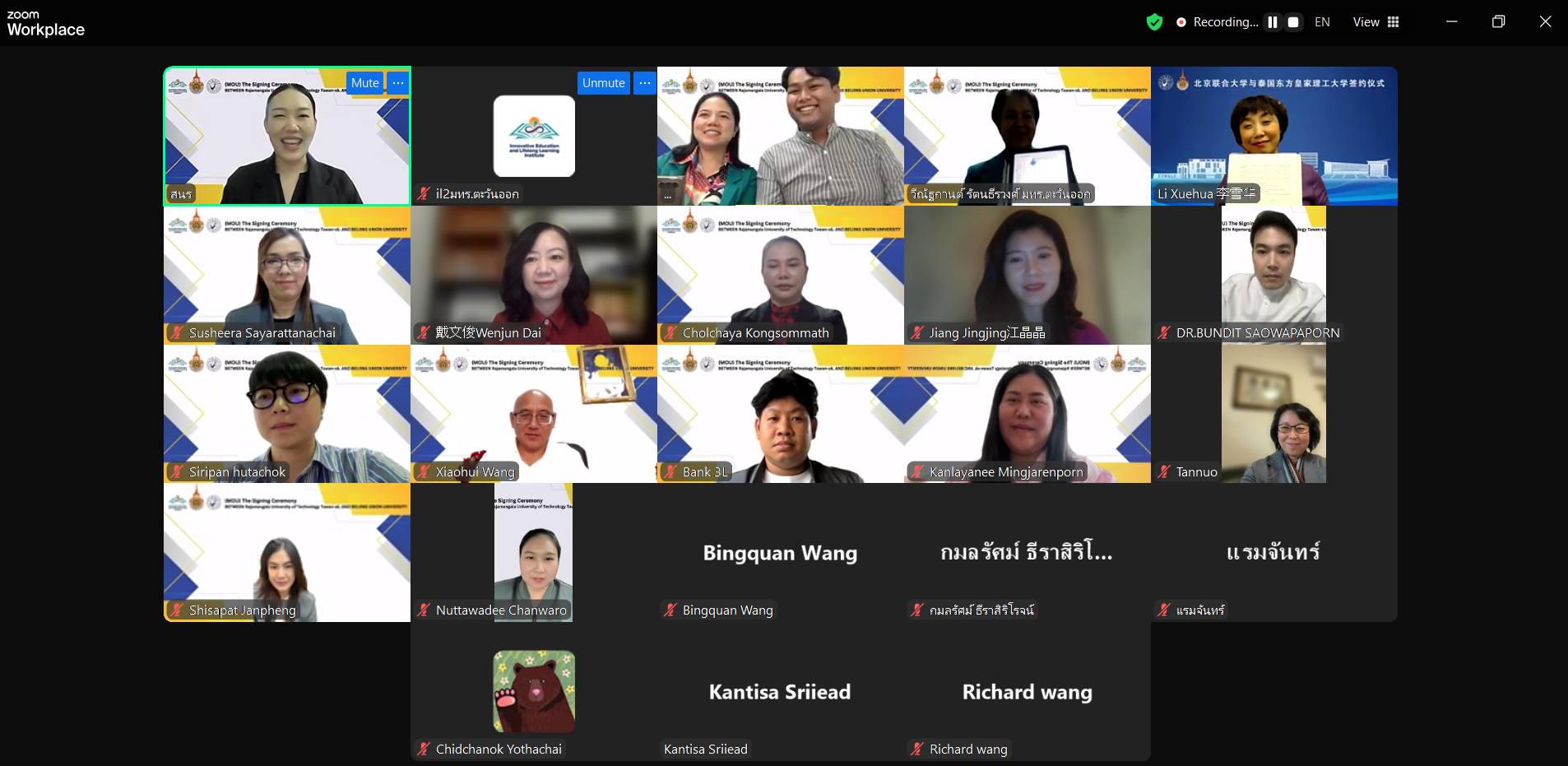1568x766 pixels.
Task: Unmute the il2 participant
Action: click(x=604, y=83)
